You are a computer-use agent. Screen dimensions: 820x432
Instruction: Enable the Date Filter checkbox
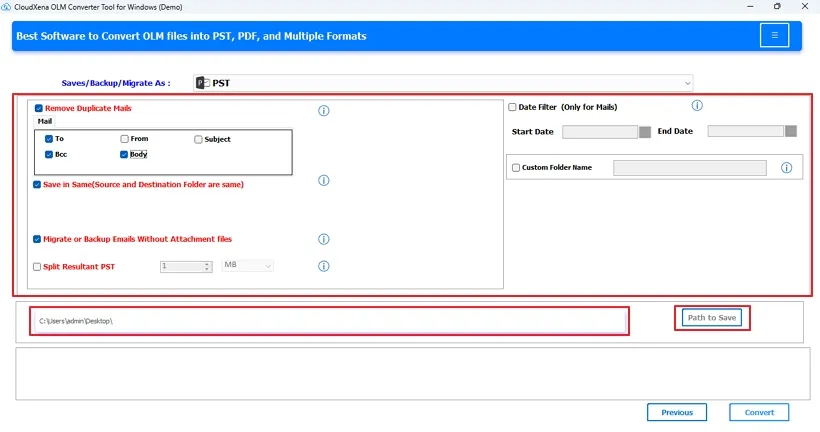pyautogui.click(x=512, y=107)
